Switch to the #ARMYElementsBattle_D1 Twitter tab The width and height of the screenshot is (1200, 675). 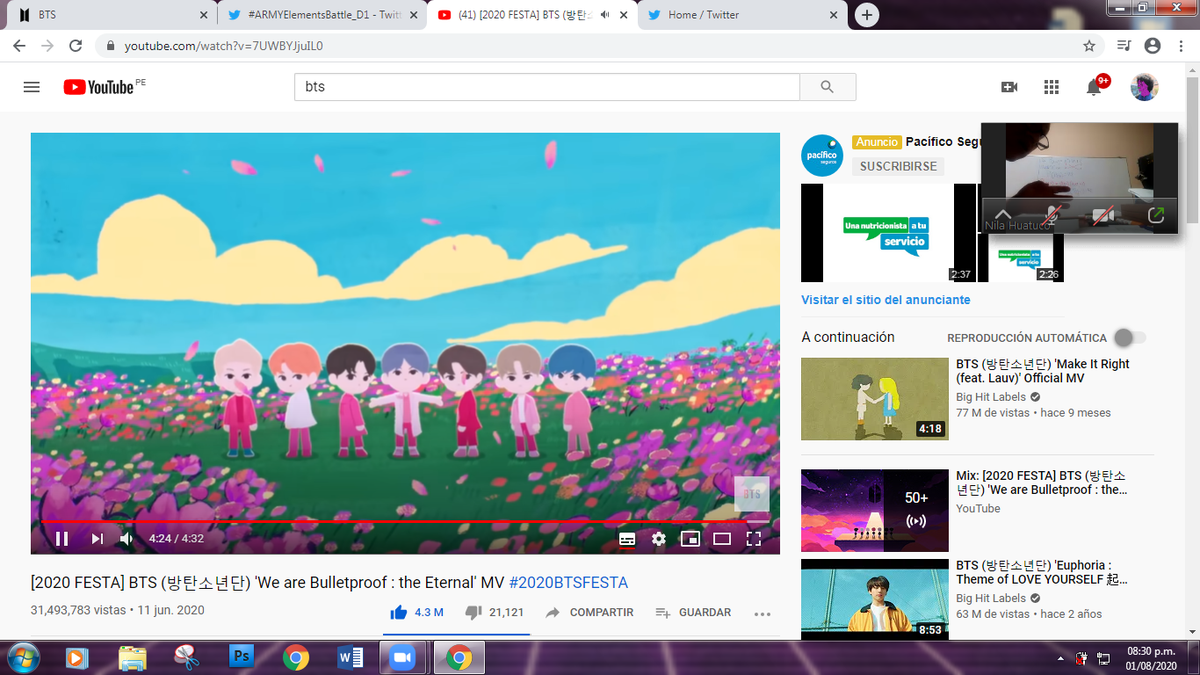pos(321,15)
